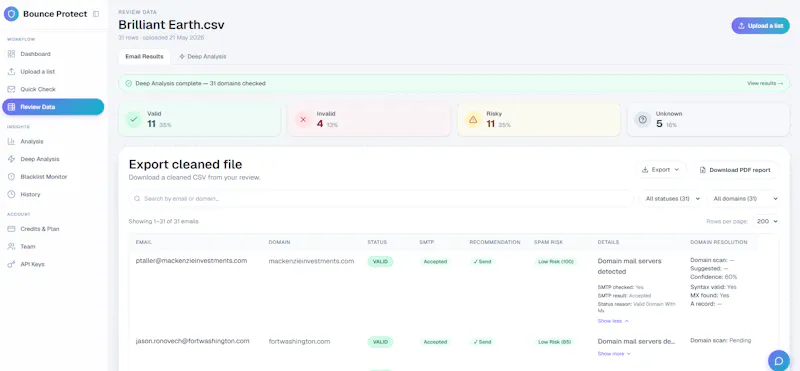Viewport: 800px width, 371px height.
Task: Click the Valid summary card
Action: coord(199,120)
